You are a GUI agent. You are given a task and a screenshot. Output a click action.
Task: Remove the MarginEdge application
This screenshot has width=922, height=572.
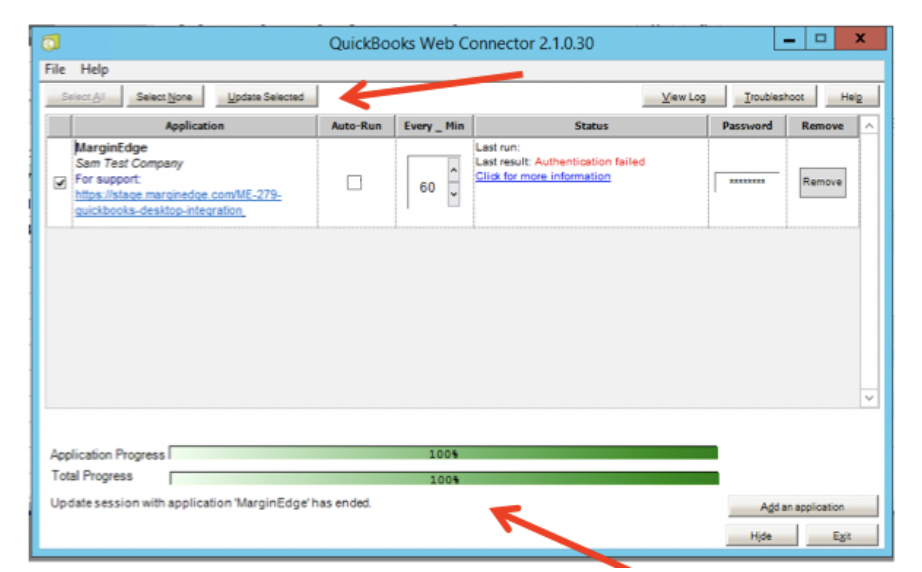coord(822,182)
